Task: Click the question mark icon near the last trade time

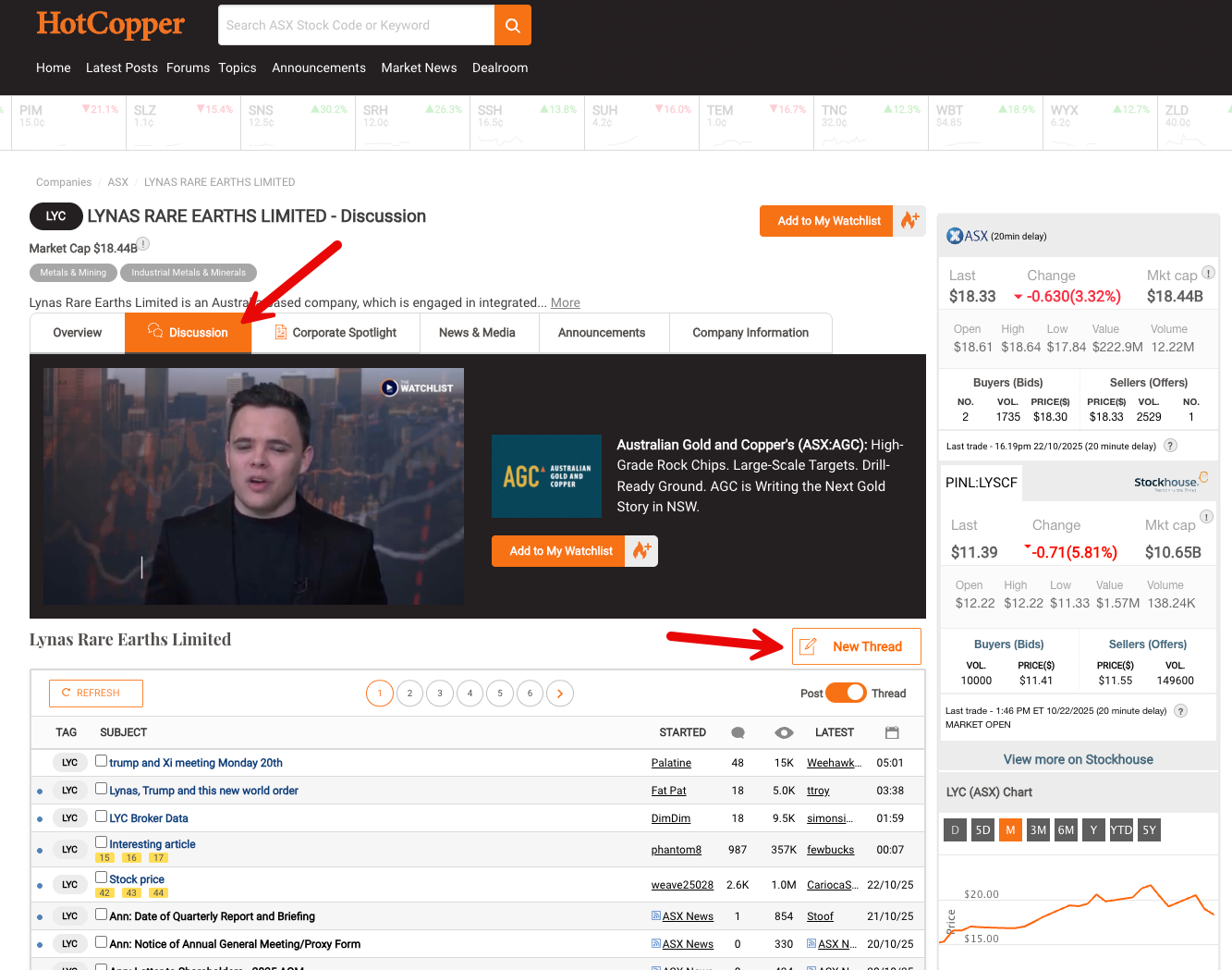Action: coord(1170,445)
